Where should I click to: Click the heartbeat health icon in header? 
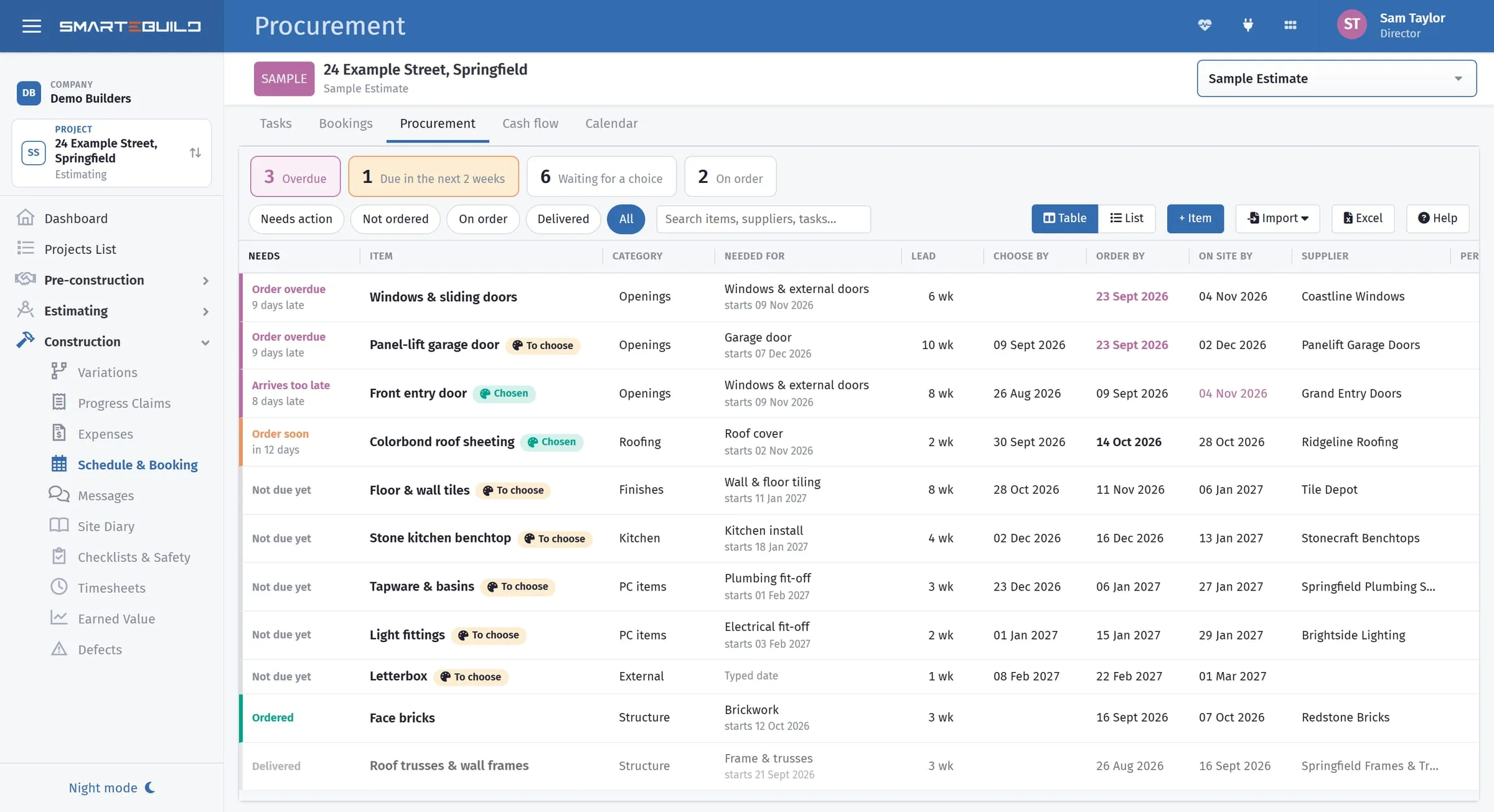[x=1205, y=25]
